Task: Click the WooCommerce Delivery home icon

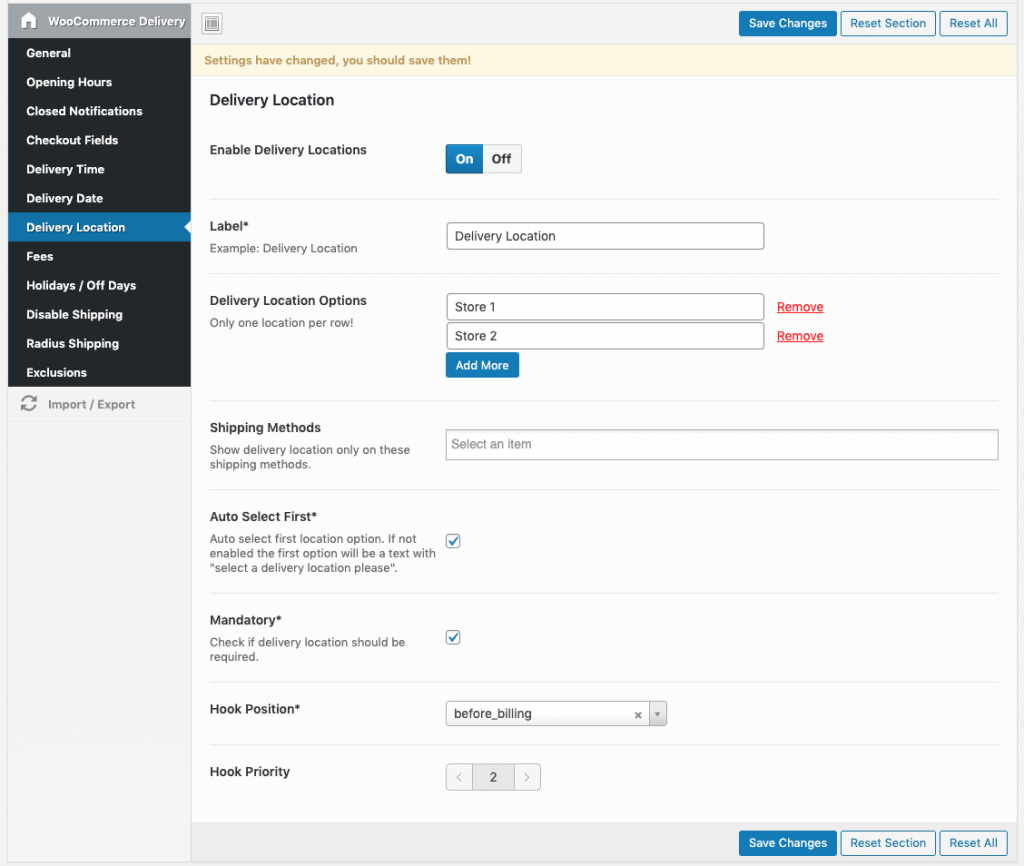Action: pyautogui.click(x=29, y=21)
